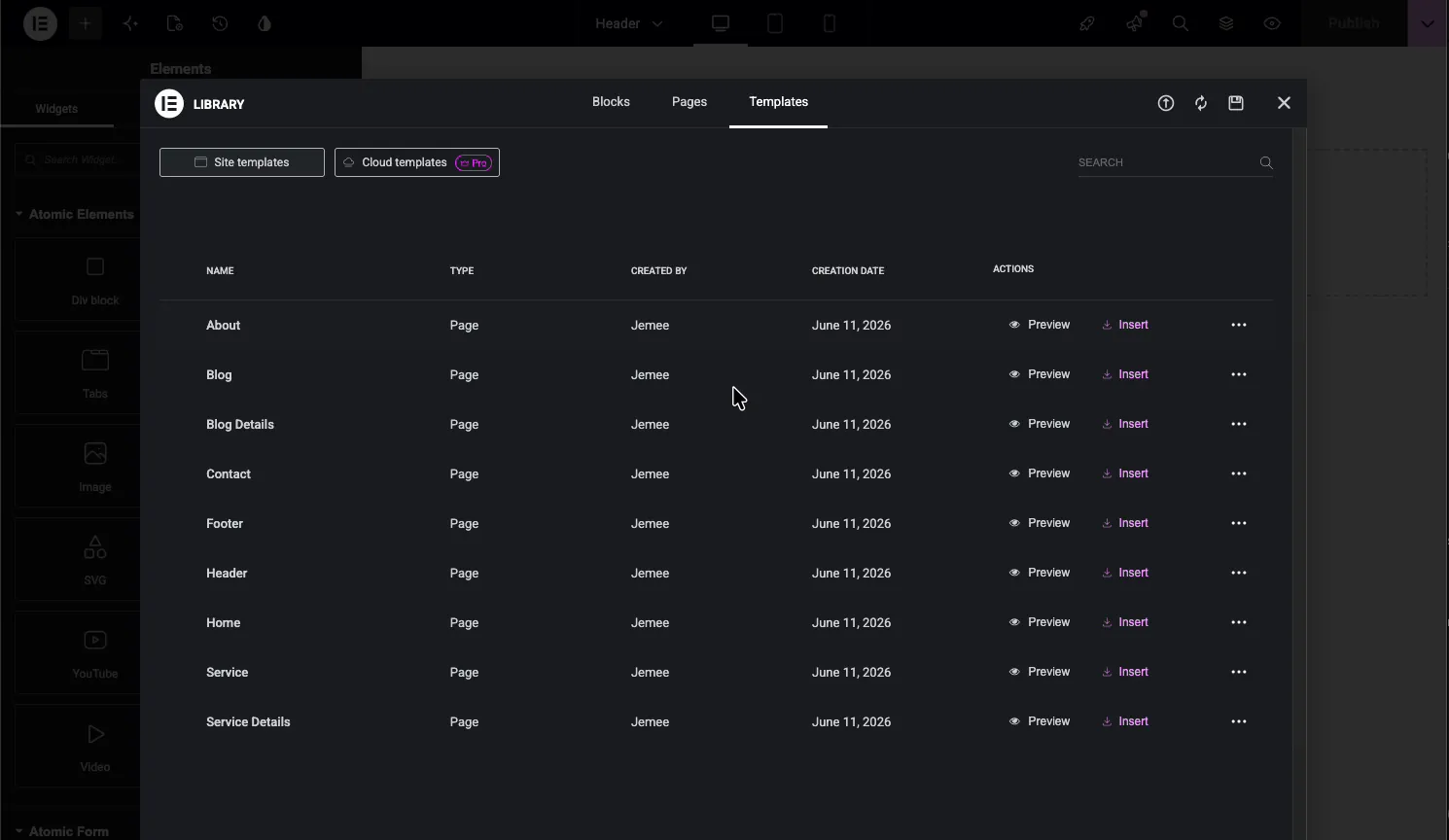Viewport: 1449px width, 840px height.
Task: Preview the Blog template
Action: pyautogui.click(x=1039, y=374)
